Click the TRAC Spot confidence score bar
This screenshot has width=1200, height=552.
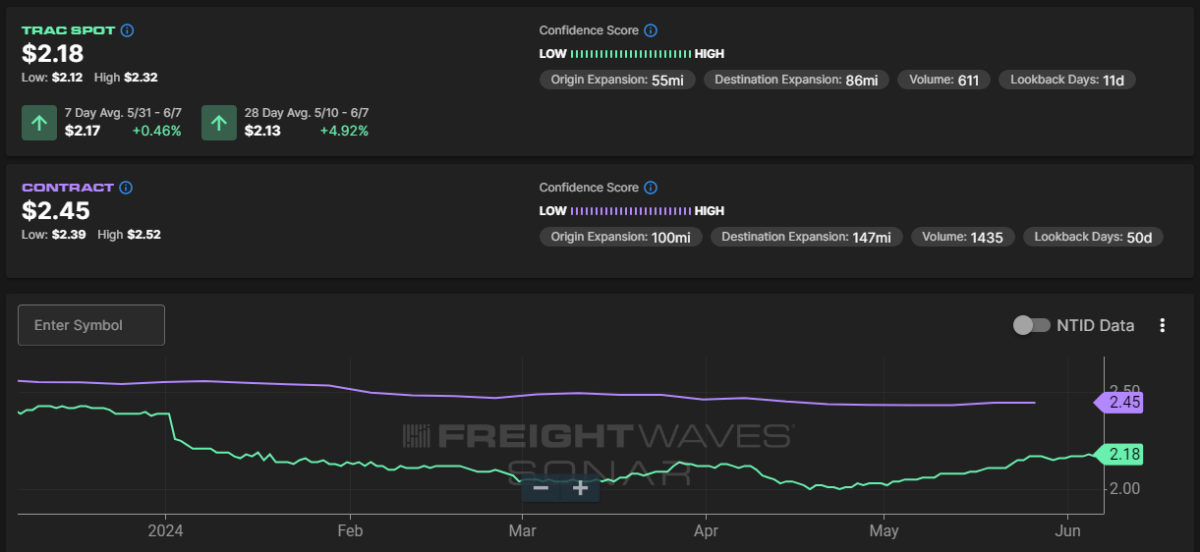[x=631, y=54]
